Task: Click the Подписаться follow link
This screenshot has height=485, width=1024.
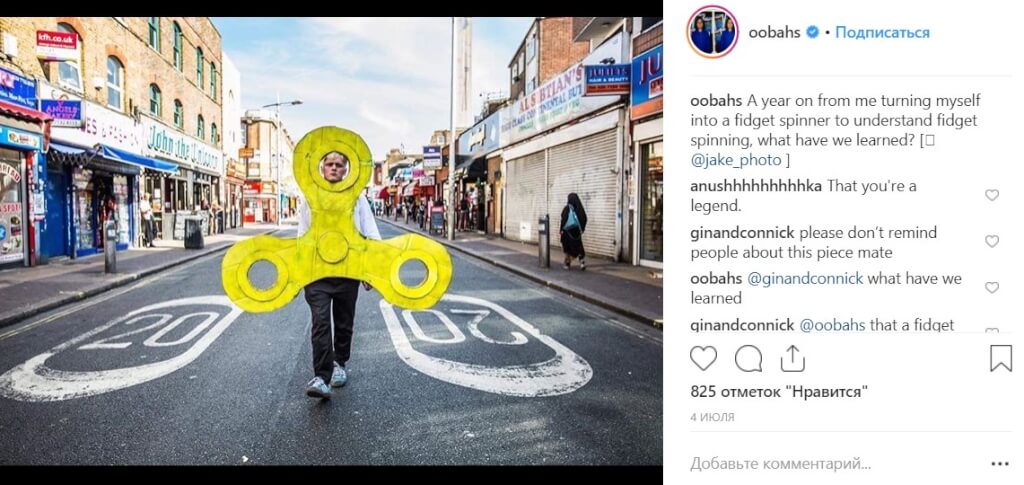Action: (x=882, y=32)
